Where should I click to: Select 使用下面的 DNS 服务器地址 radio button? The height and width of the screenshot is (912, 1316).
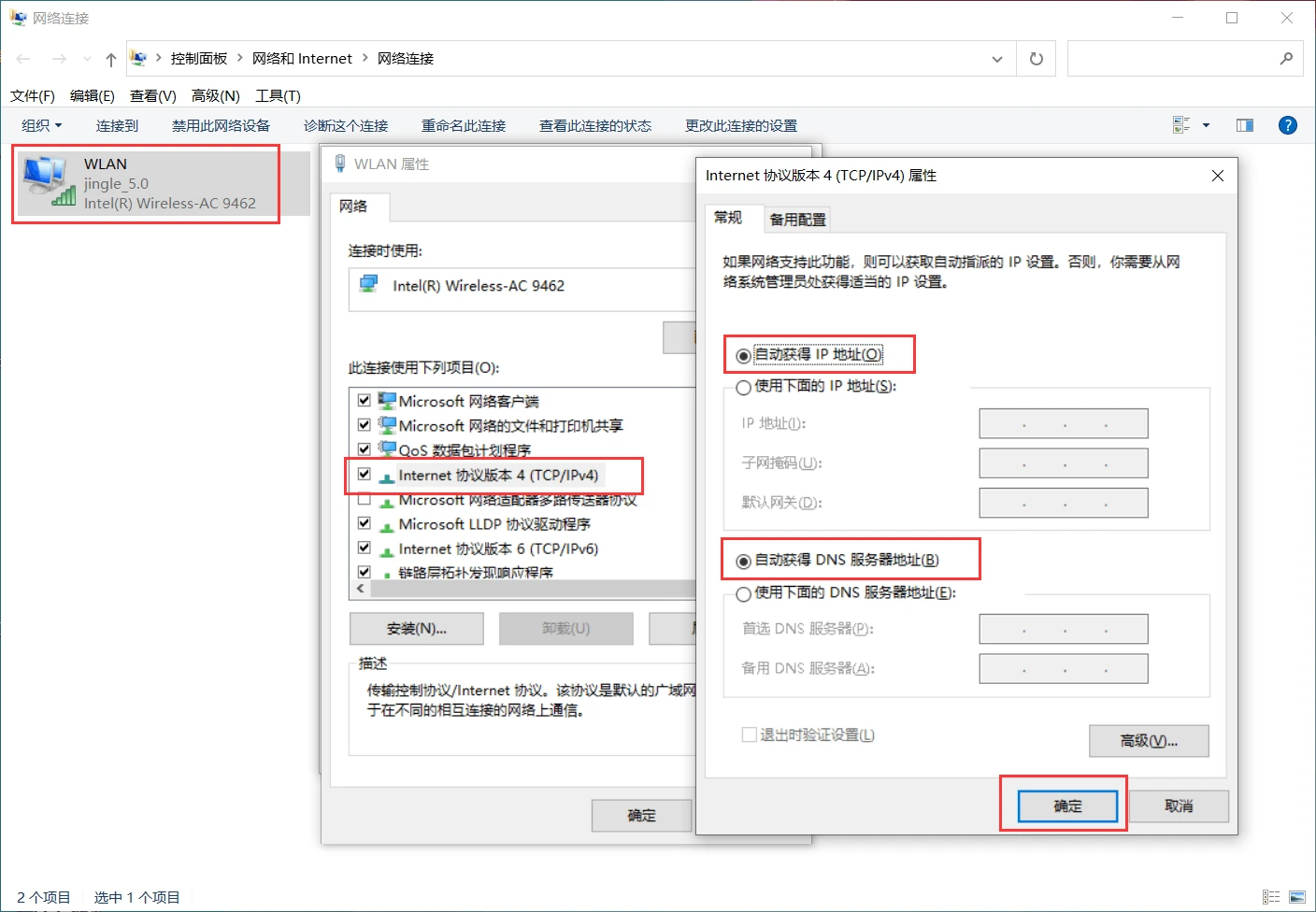tap(743, 593)
